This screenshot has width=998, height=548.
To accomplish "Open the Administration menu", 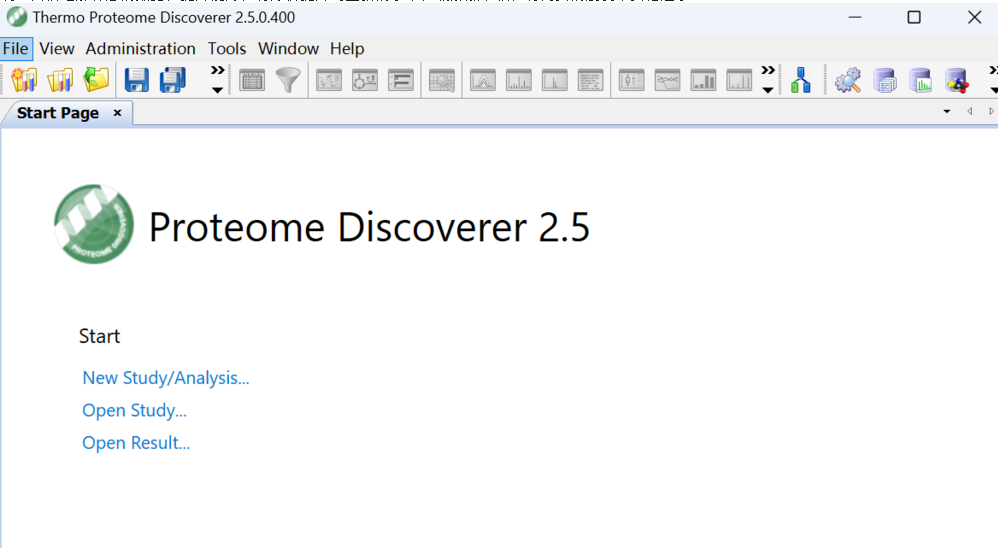I will [141, 49].
